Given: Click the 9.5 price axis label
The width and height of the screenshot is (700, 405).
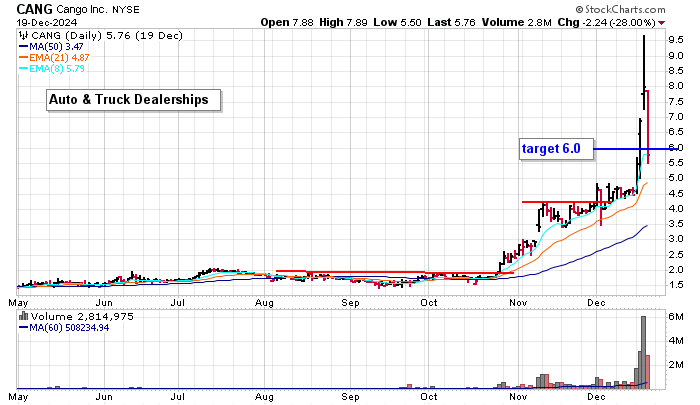Looking at the screenshot, I should [676, 40].
